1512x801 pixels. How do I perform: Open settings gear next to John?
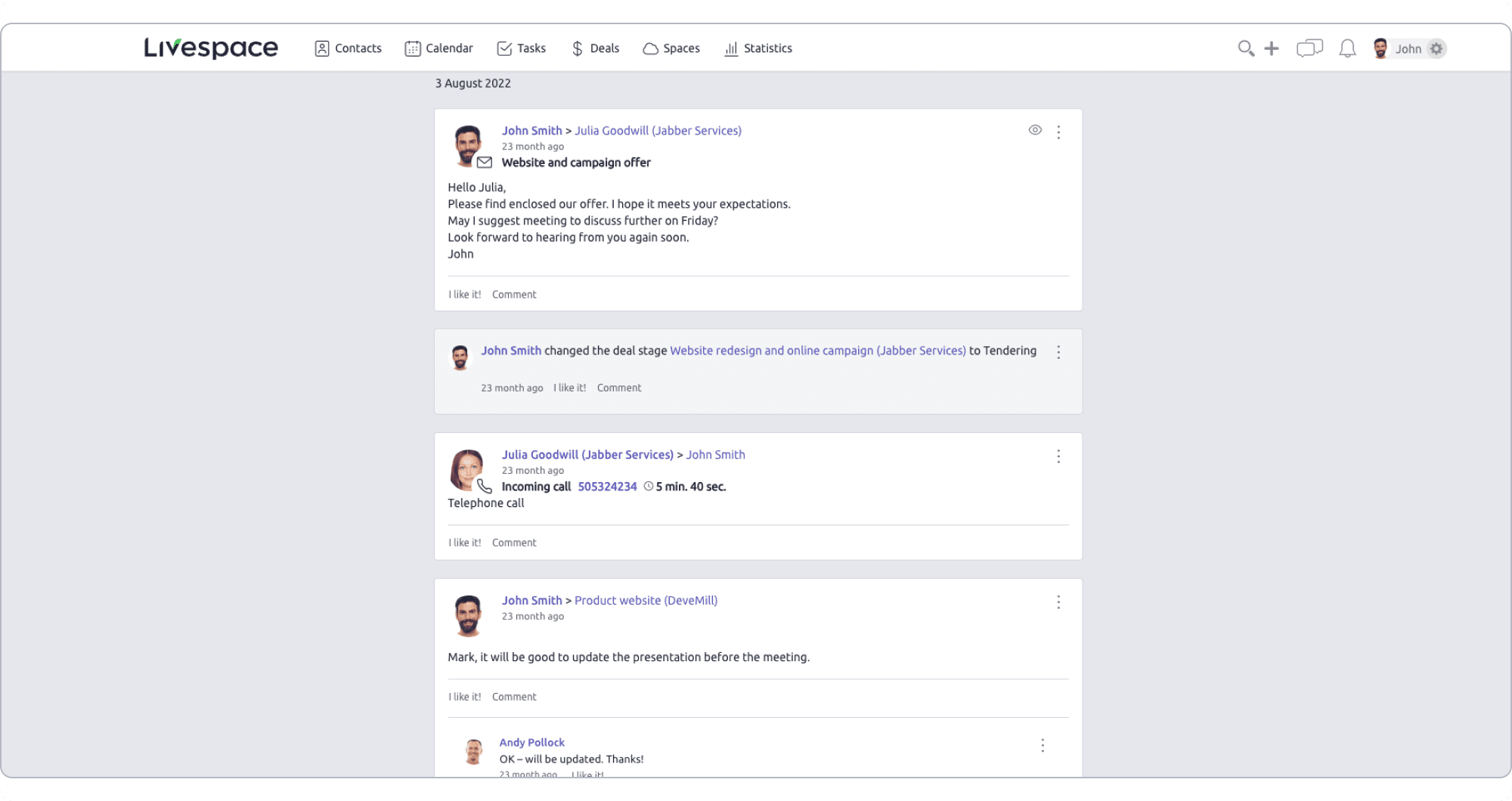pyautogui.click(x=1436, y=48)
